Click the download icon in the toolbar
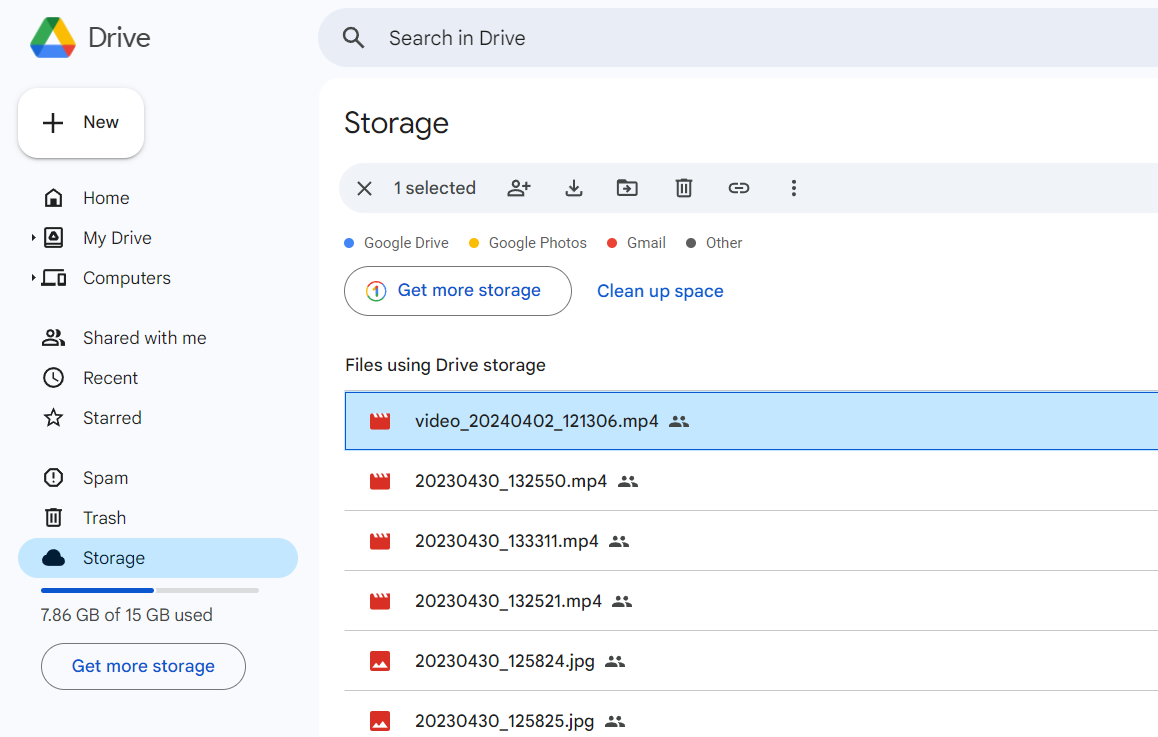The image size is (1158, 737). 574,188
